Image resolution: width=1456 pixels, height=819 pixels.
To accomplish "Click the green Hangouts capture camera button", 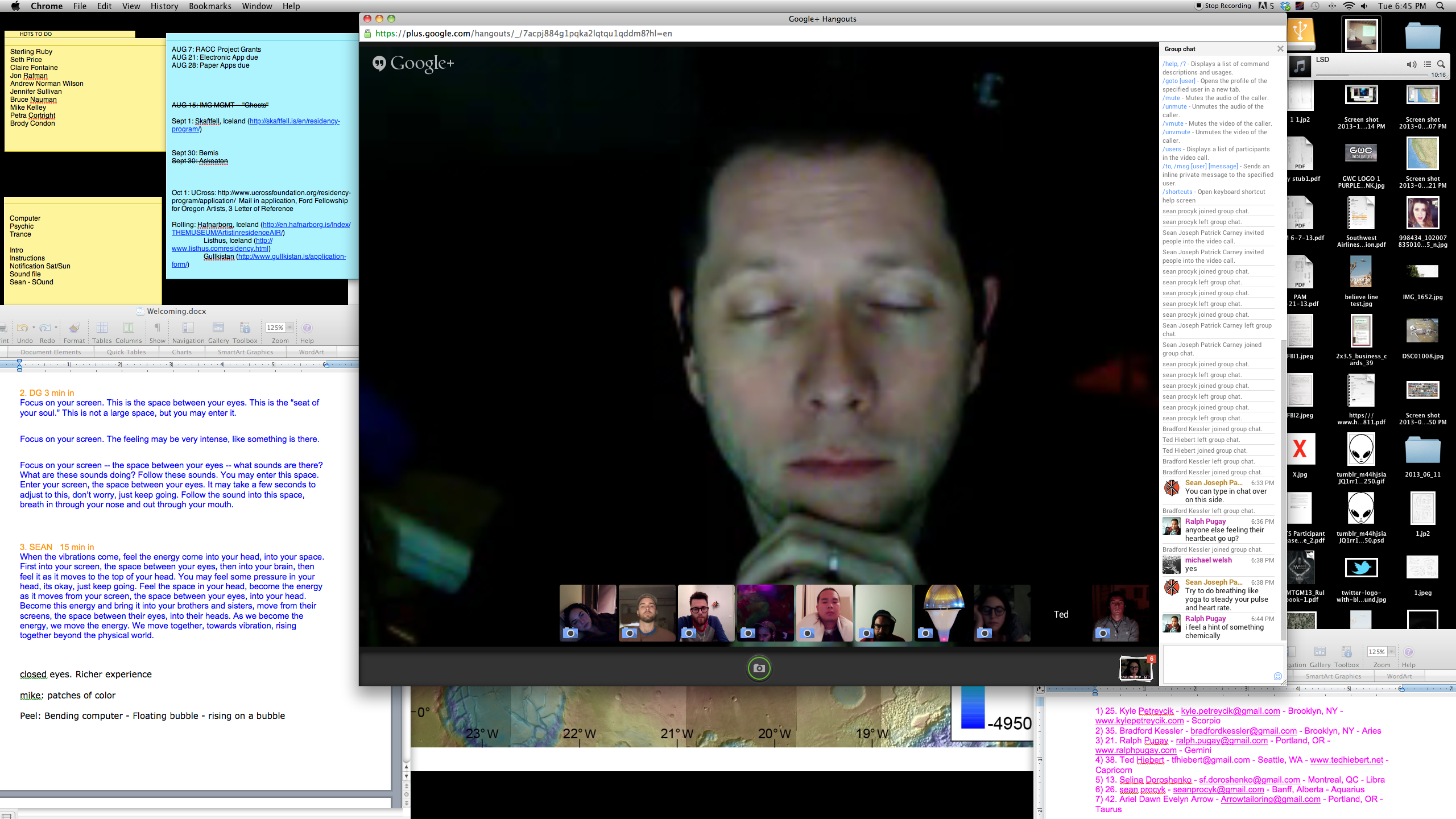I will coord(759,668).
